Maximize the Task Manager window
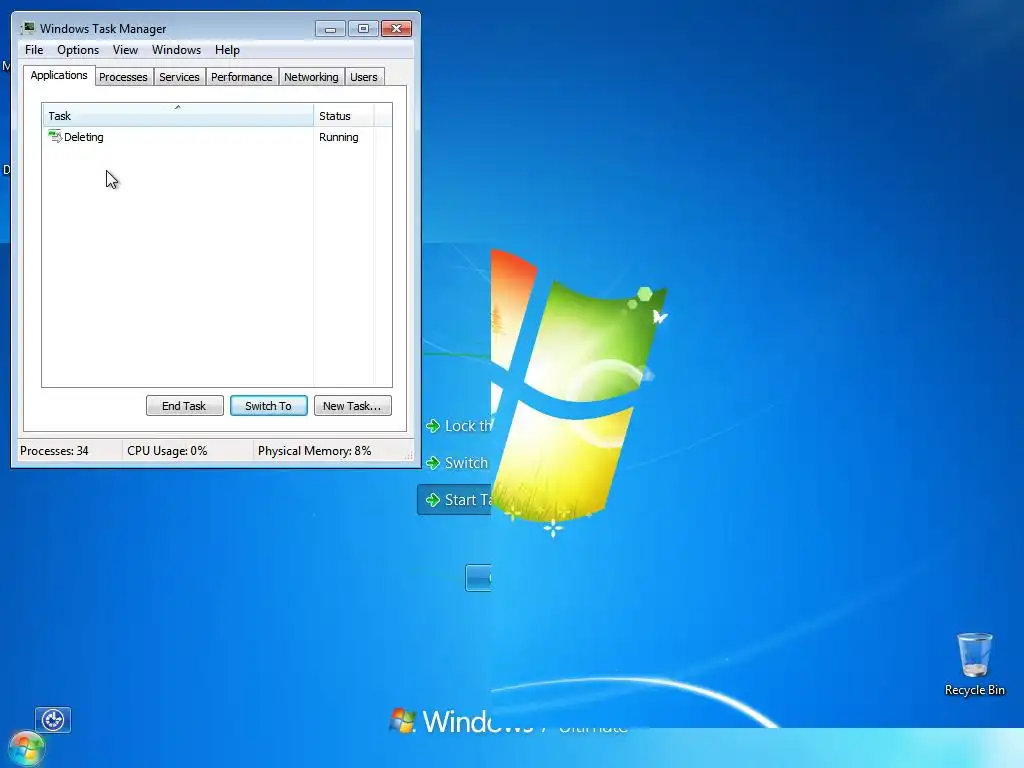Image resolution: width=1024 pixels, height=768 pixels. pyautogui.click(x=364, y=29)
